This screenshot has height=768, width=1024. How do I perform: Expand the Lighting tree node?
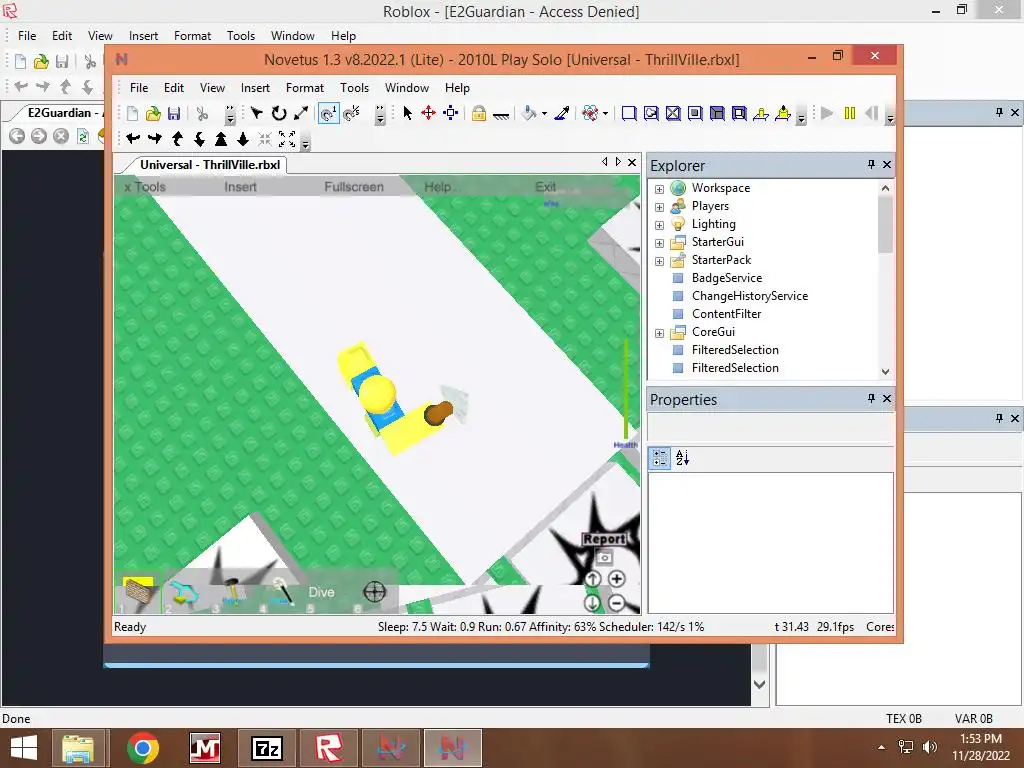click(660, 225)
